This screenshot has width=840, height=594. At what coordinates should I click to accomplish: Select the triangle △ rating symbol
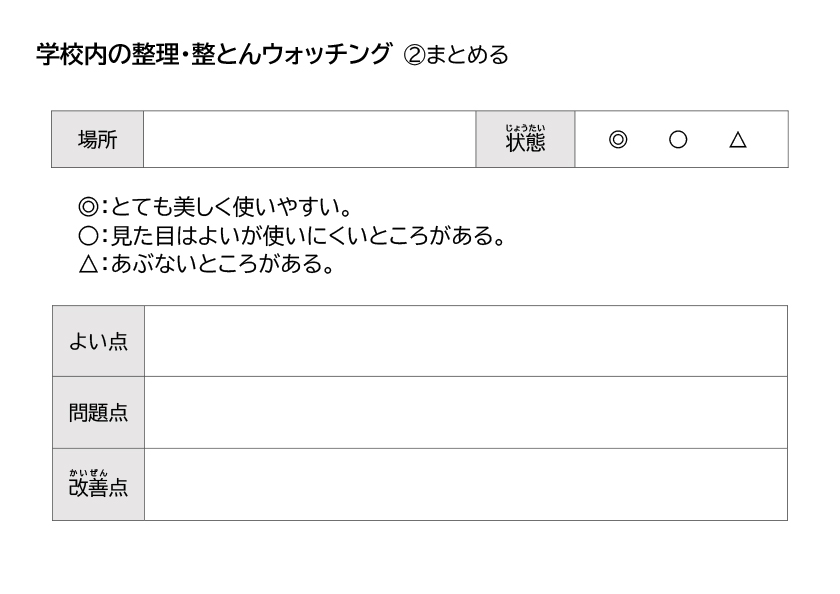pos(738,140)
